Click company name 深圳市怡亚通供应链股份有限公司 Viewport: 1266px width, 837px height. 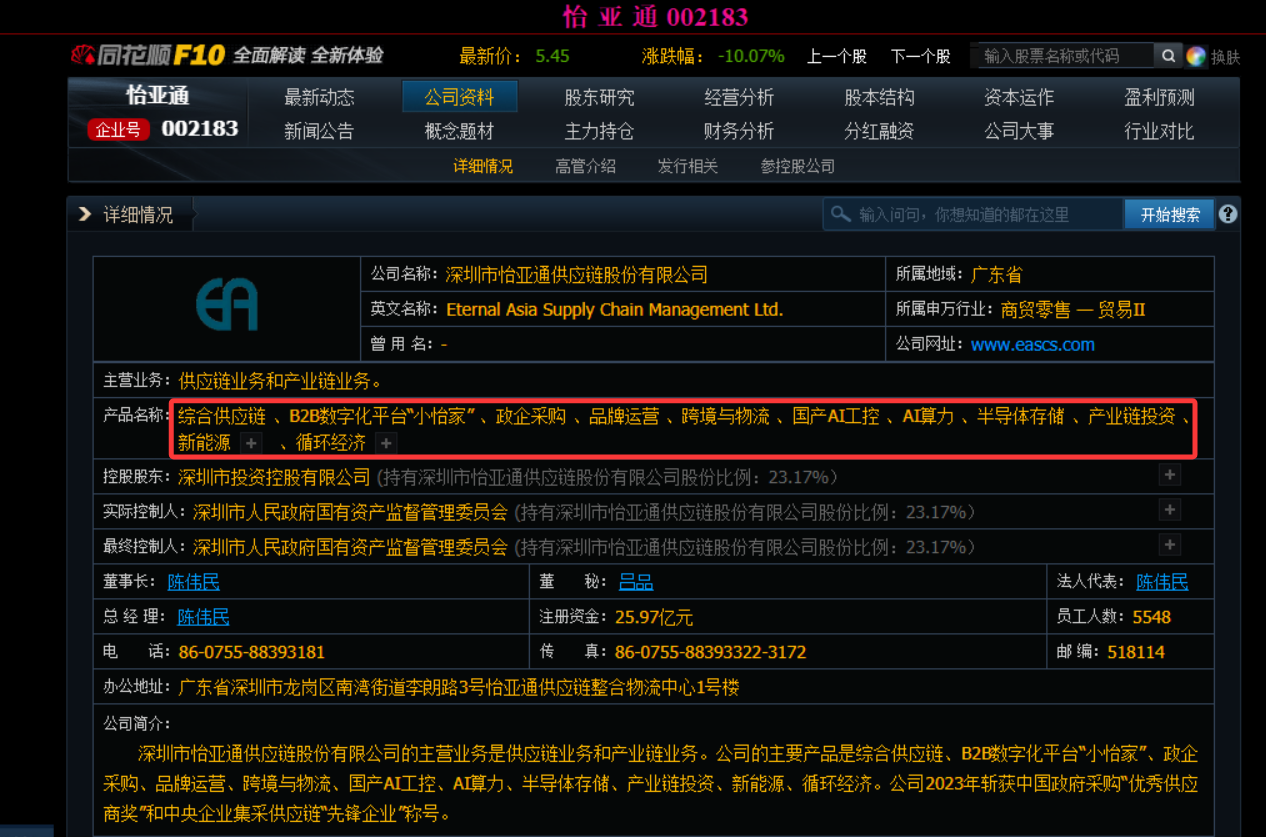point(576,274)
